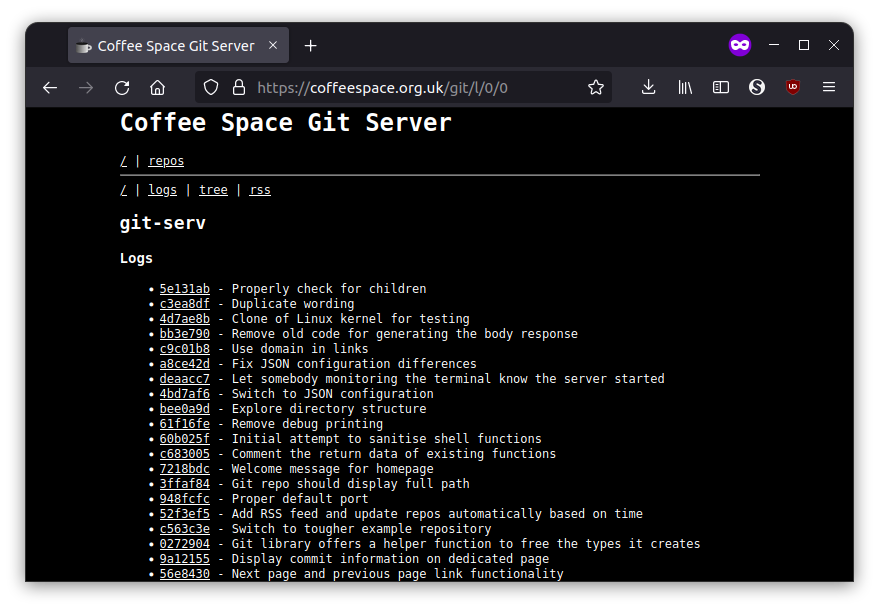Open commit 4d7ae8b
879x610 pixels.
184,319
